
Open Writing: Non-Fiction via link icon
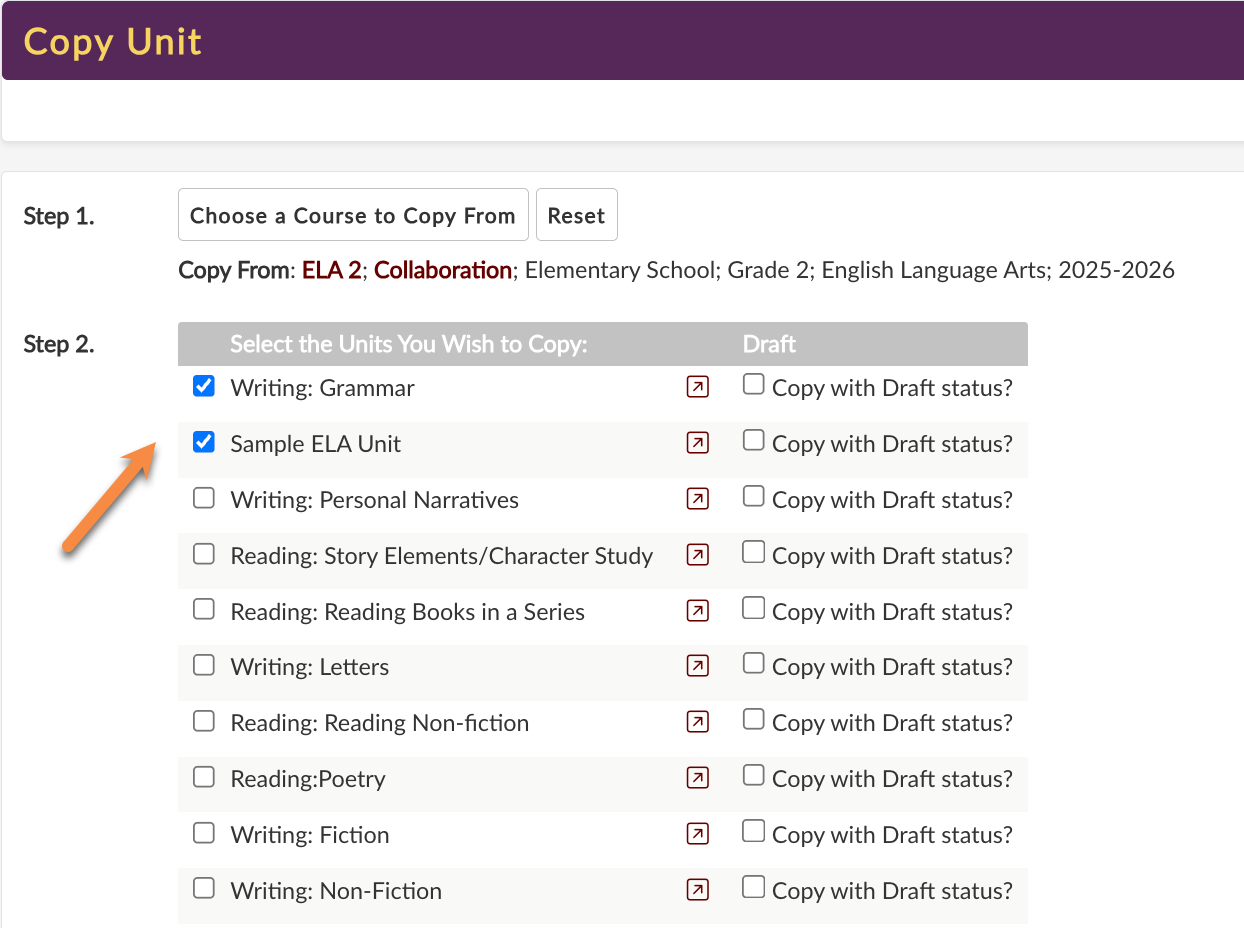[698, 890]
